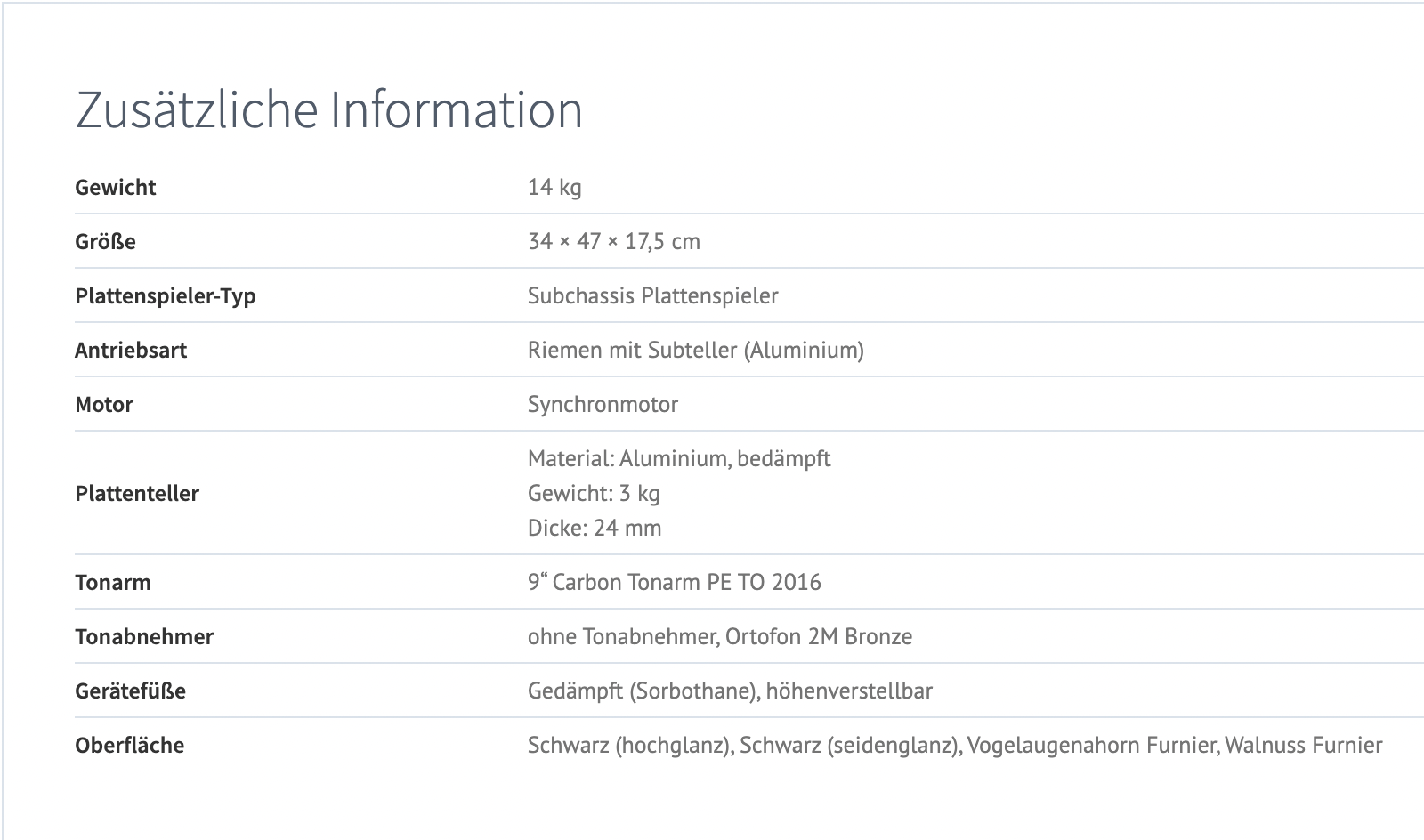
Task: Select the 34 × 47 × 17,5 cm dimensions
Action: click(x=613, y=242)
